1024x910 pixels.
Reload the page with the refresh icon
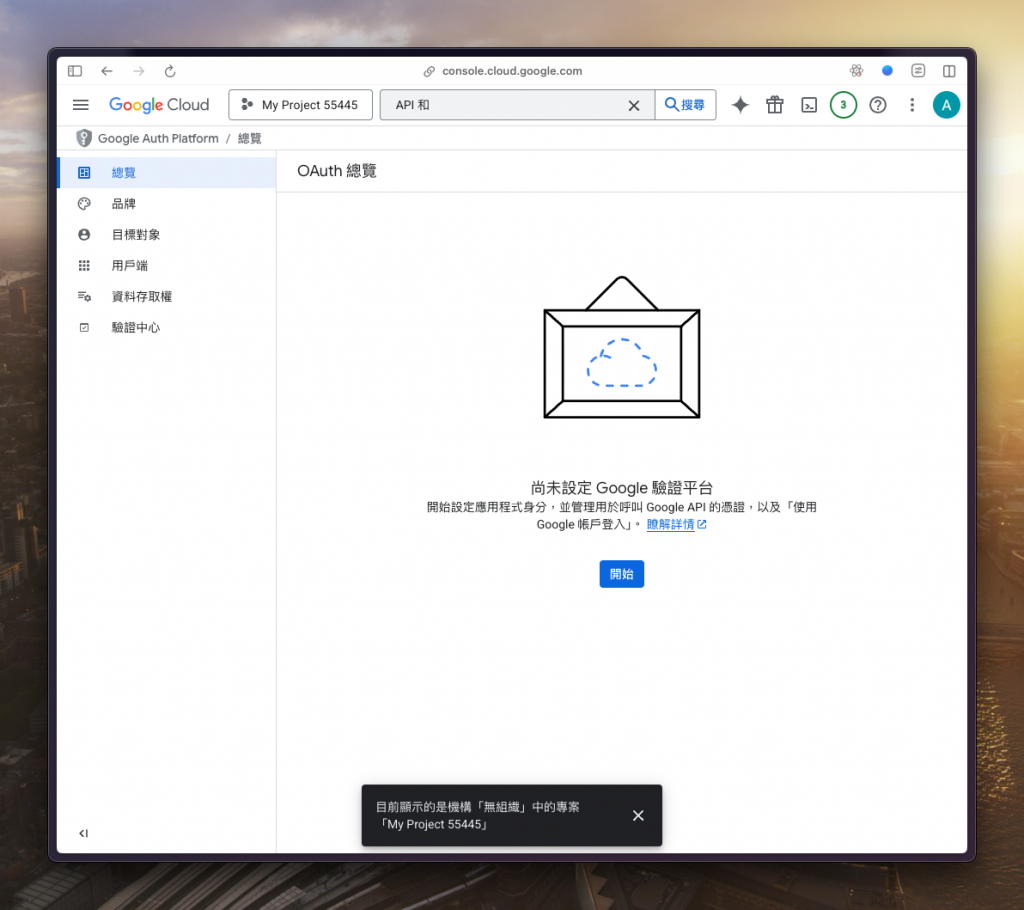(170, 71)
